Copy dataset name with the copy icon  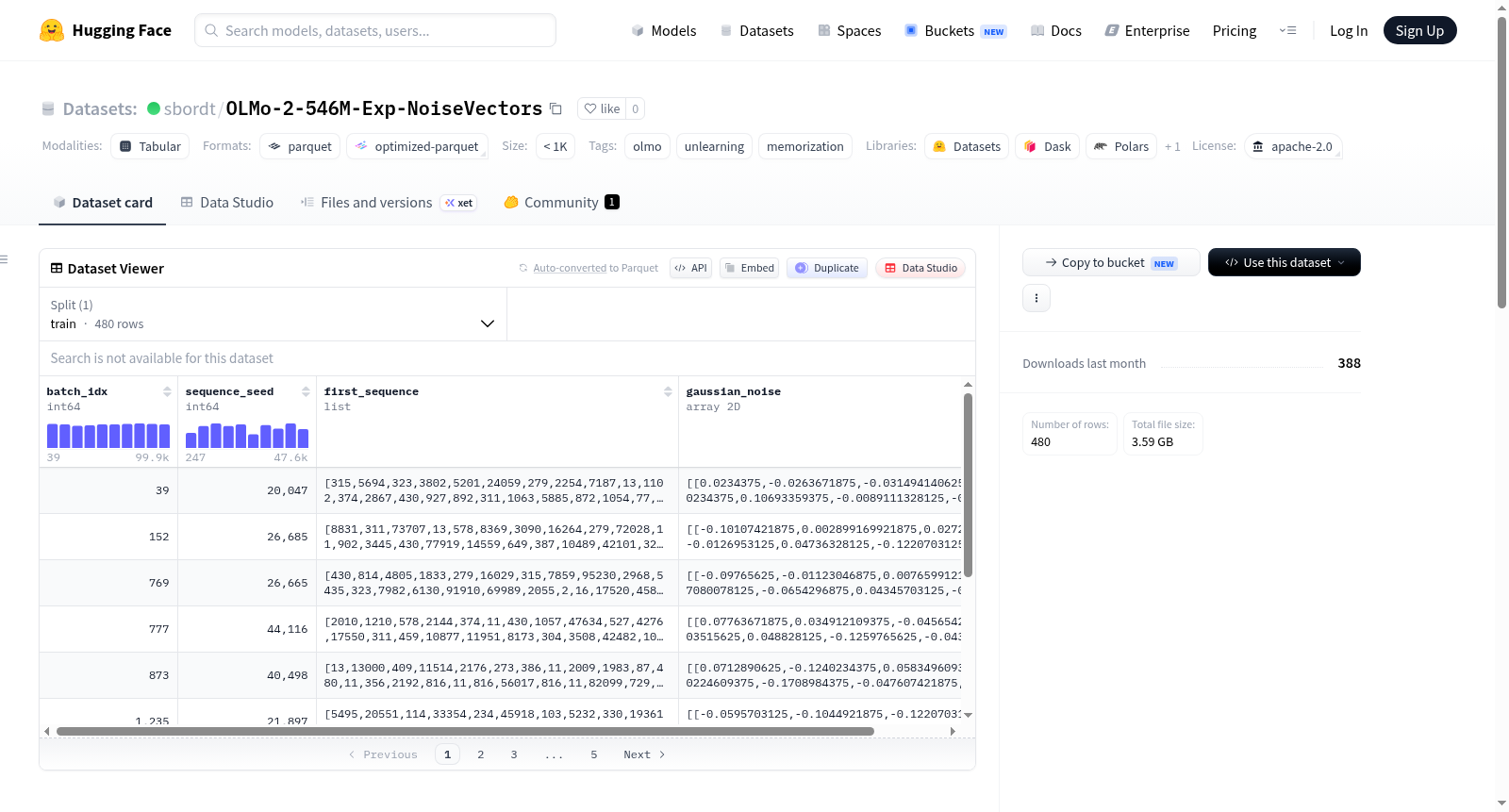click(x=556, y=108)
